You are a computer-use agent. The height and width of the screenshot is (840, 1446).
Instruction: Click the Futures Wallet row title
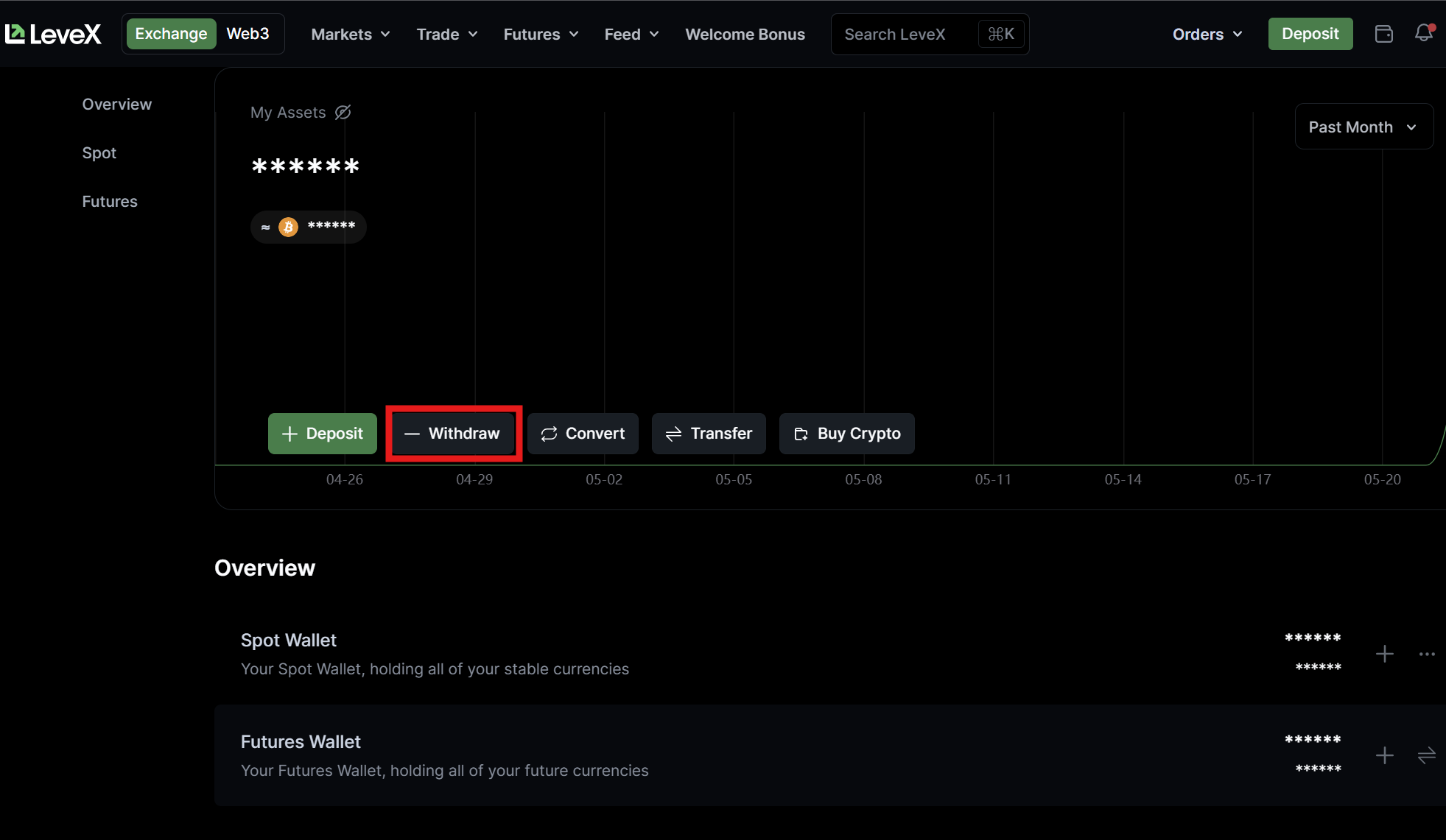[x=301, y=742]
